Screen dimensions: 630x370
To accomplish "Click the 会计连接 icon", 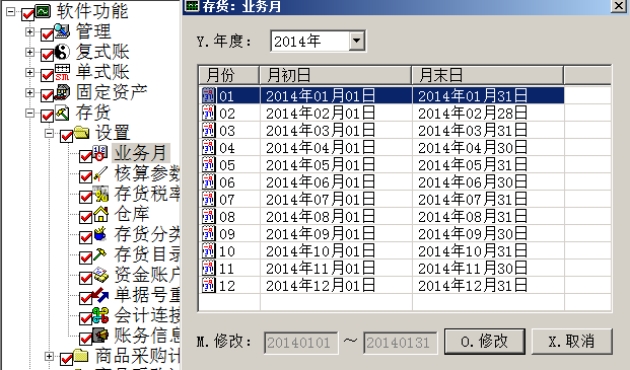I will pyautogui.click(x=100, y=315).
